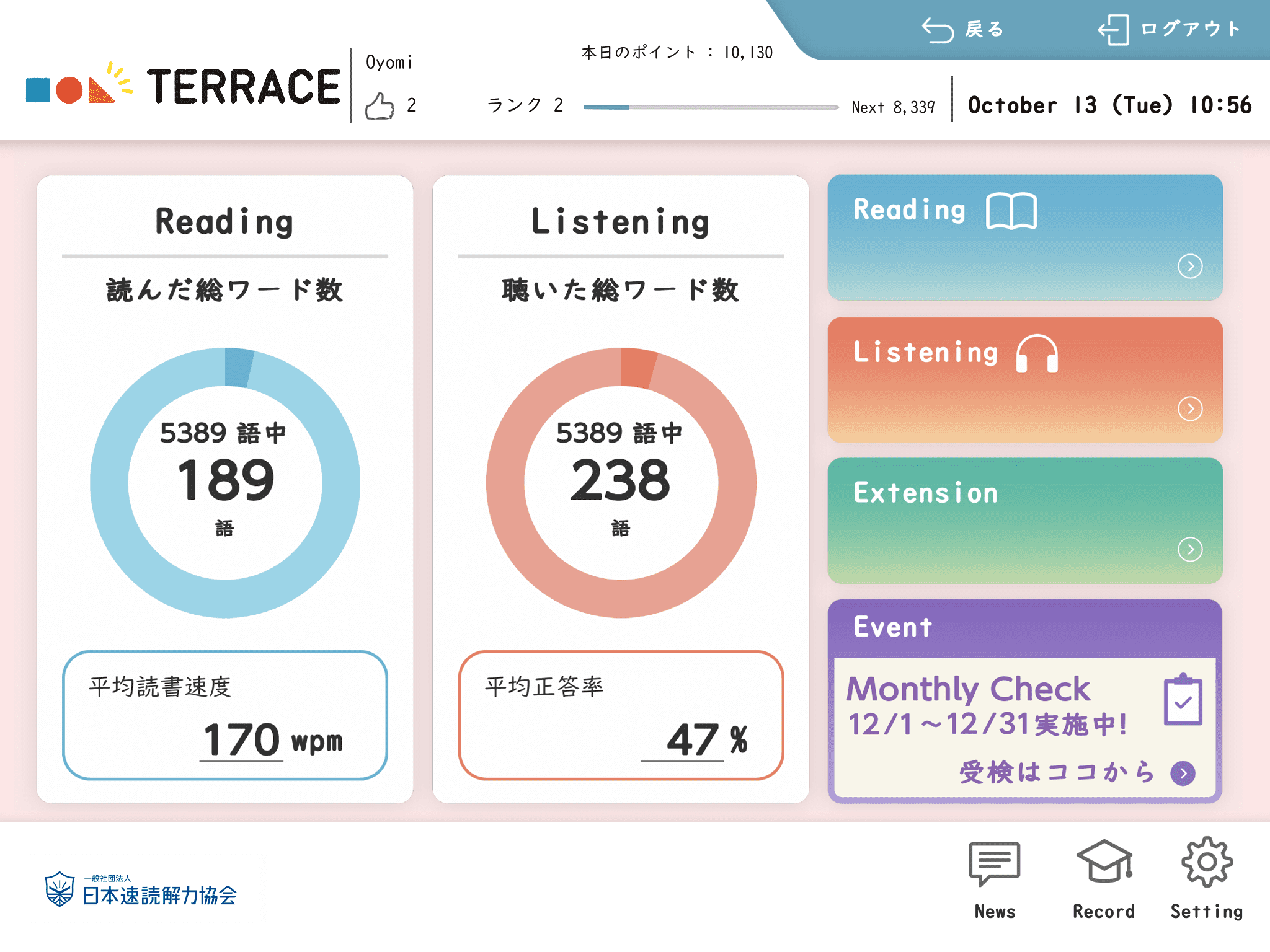
Task: Open Setting gear icon
Action: tap(1206, 862)
